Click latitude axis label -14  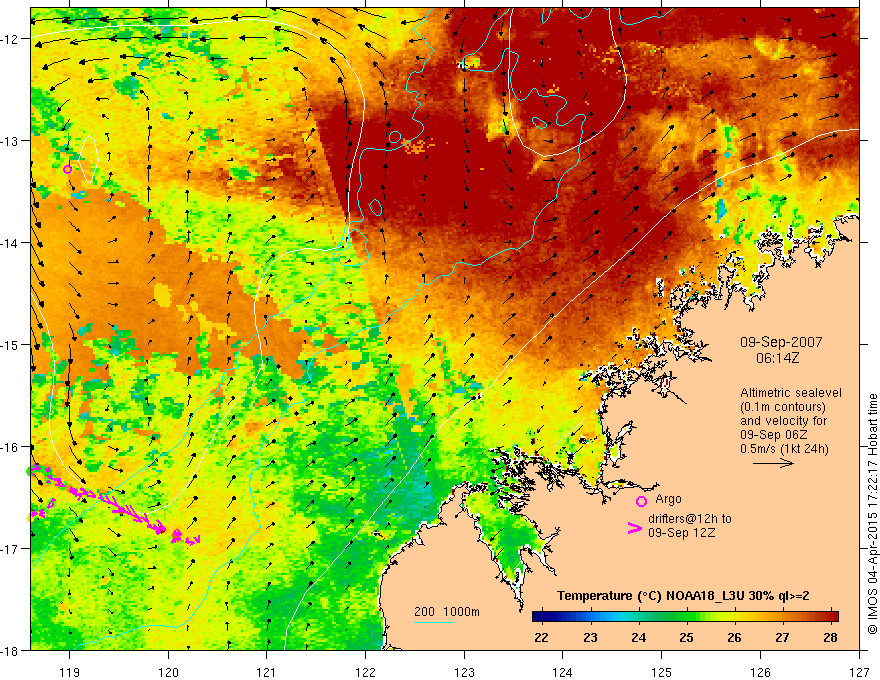pos(11,243)
